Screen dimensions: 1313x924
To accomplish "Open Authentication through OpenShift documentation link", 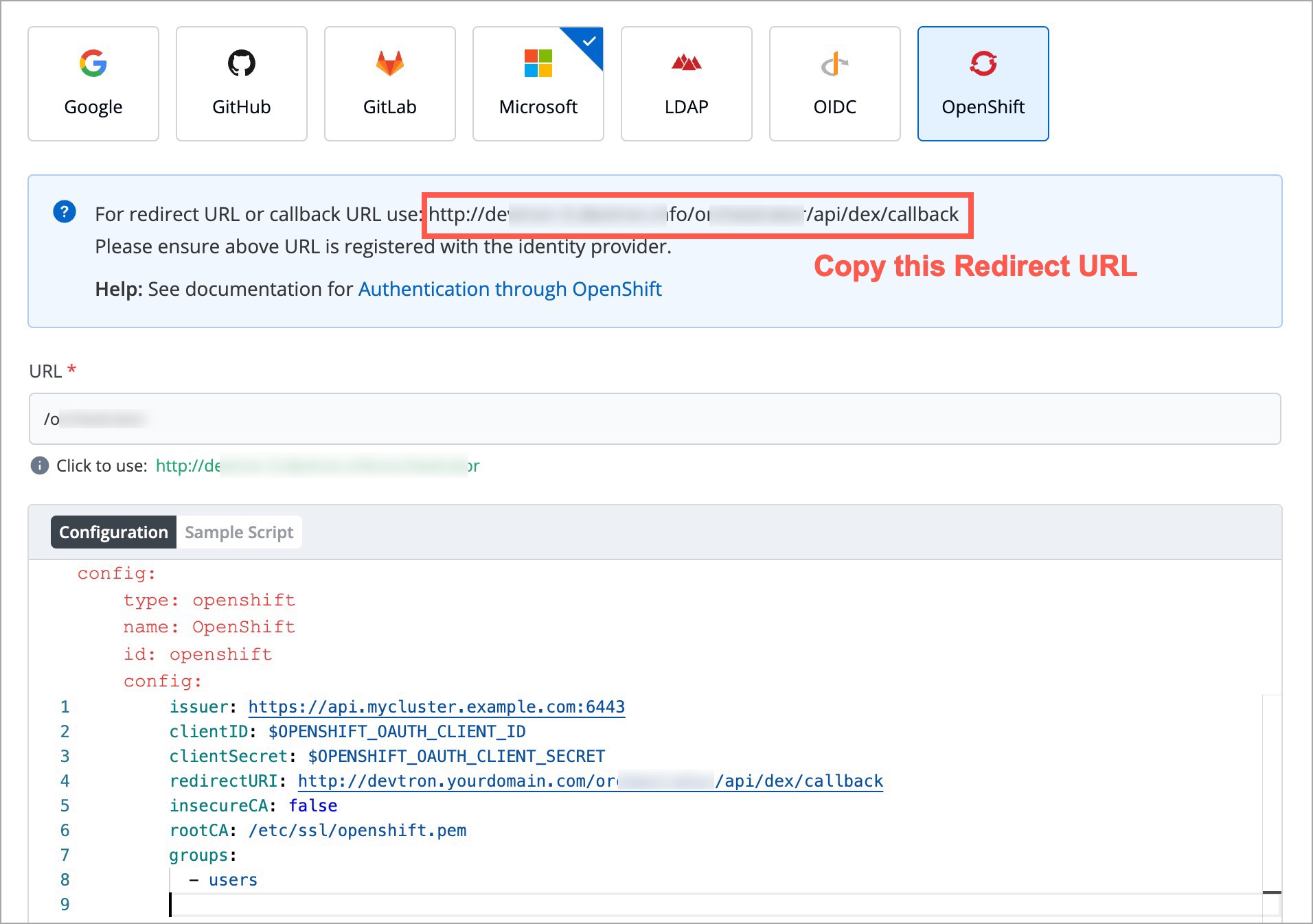I will [x=510, y=289].
